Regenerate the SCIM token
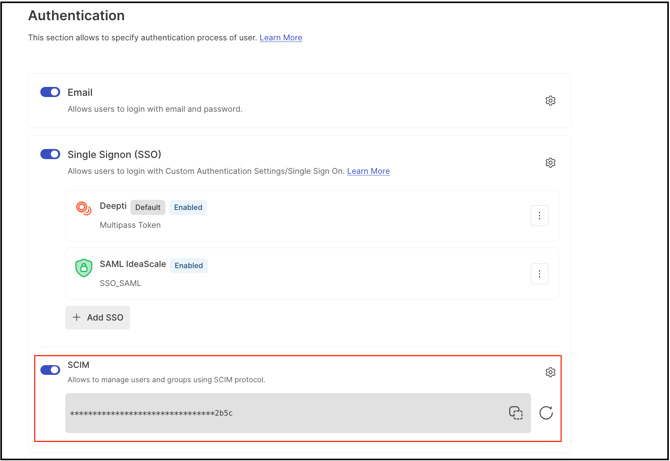Image resolution: width=670 pixels, height=461 pixels. (x=546, y=413)
